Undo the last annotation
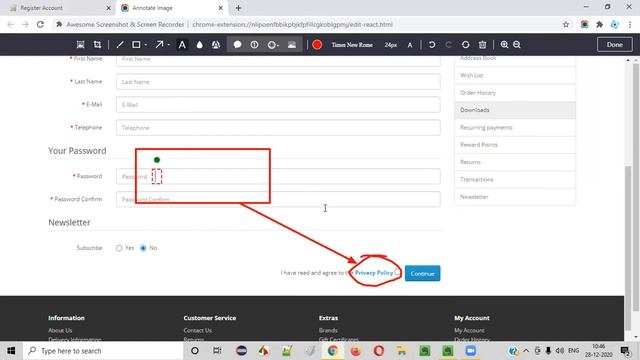Viewport: 640px width, 360px height. click(432, 44)
